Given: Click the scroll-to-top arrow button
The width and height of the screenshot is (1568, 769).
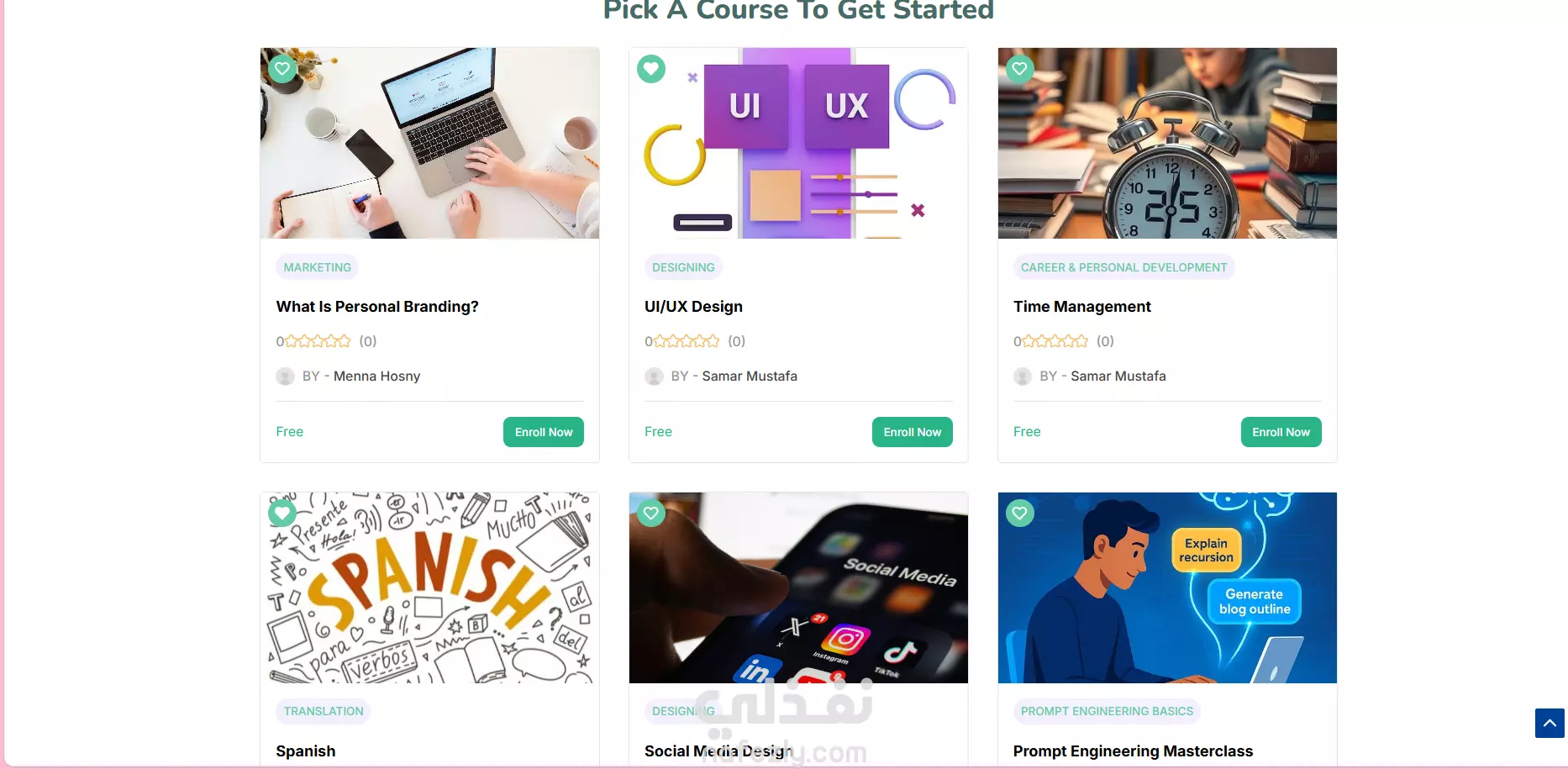Looking at the screenshot, I should pyautogui.click(x=1550, y=723).
